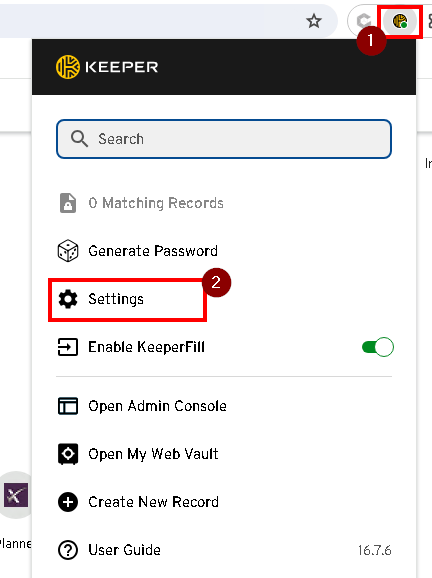432x578 pixels.
Task: Click the plus icon for Create New Record
Action: pyautogui.click(x=68, y=502)
